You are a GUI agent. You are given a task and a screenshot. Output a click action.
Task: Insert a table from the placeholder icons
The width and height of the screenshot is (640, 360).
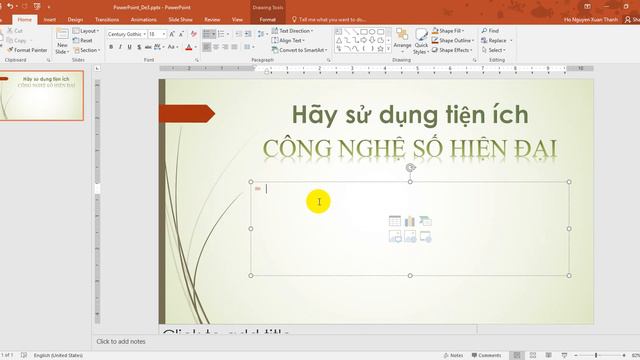[x=395, y=221]
